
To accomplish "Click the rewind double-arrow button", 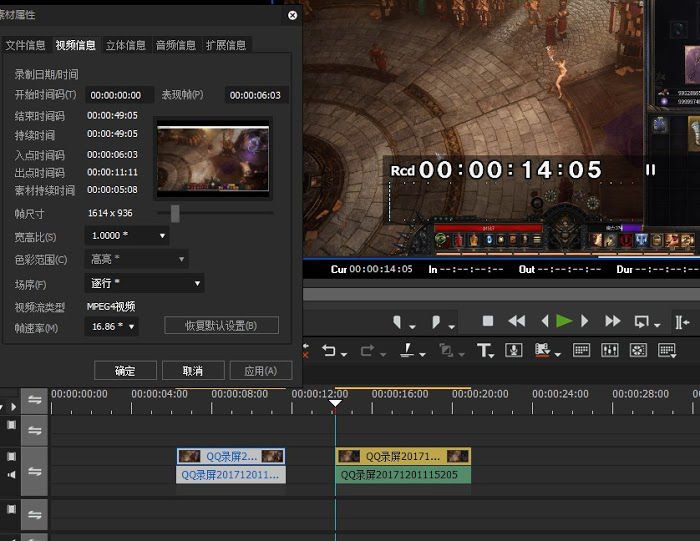I will [x=517, y=321].
